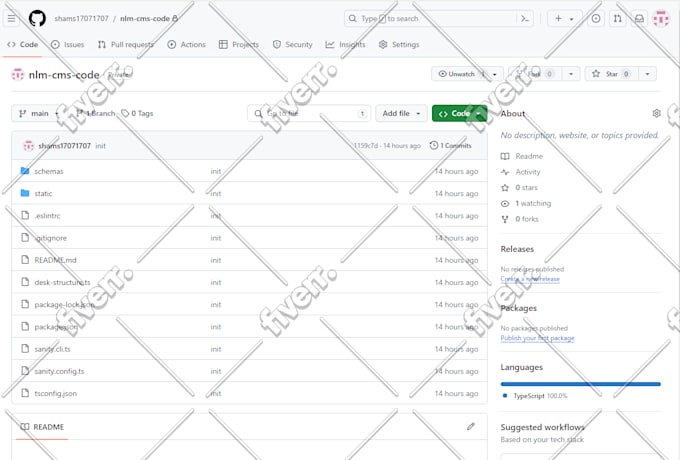Click the TypeScript language bar
The image size is (680, 460).
tap(581, 384)
